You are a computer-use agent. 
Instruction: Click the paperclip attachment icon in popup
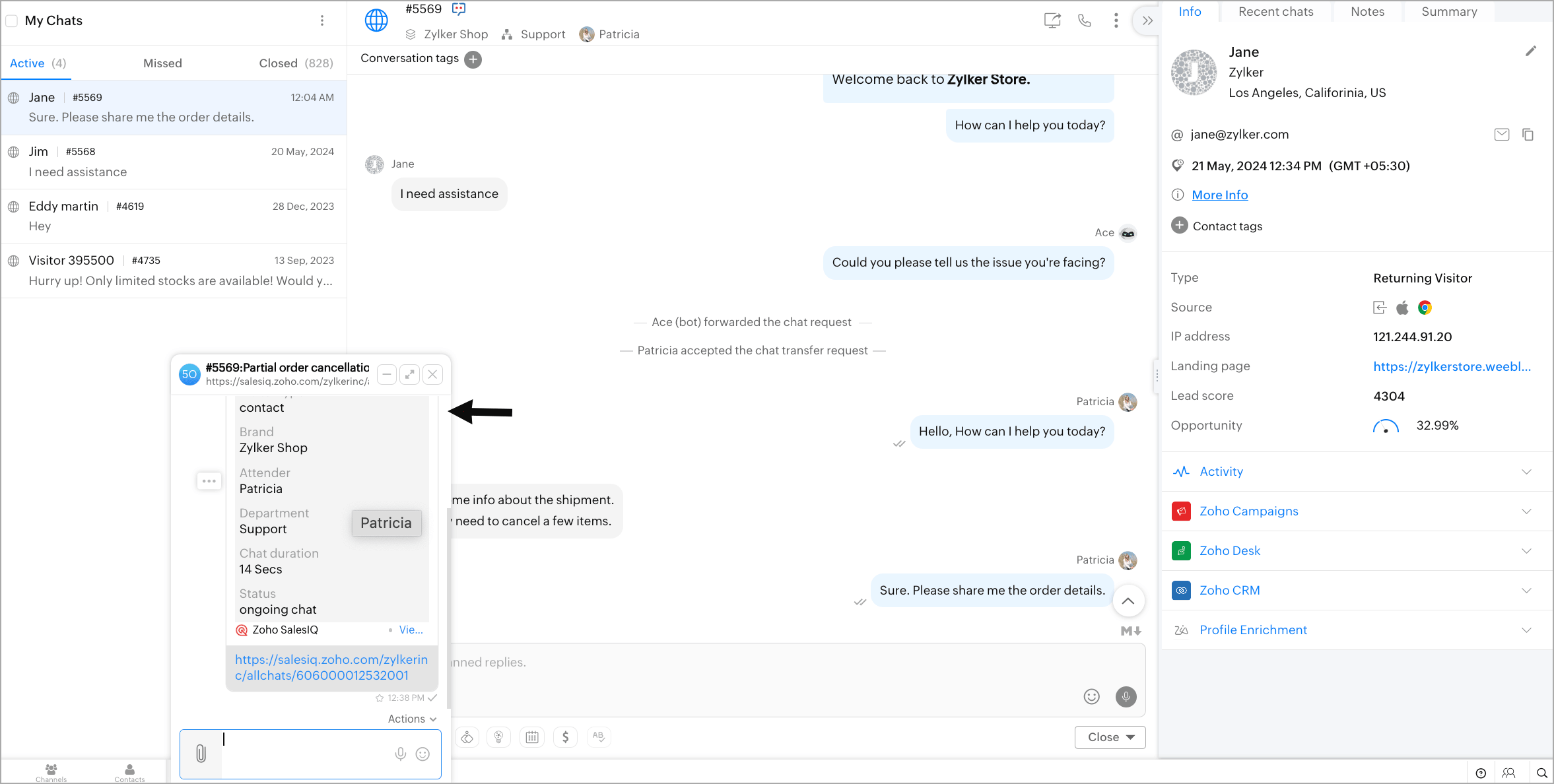(201, 754)
